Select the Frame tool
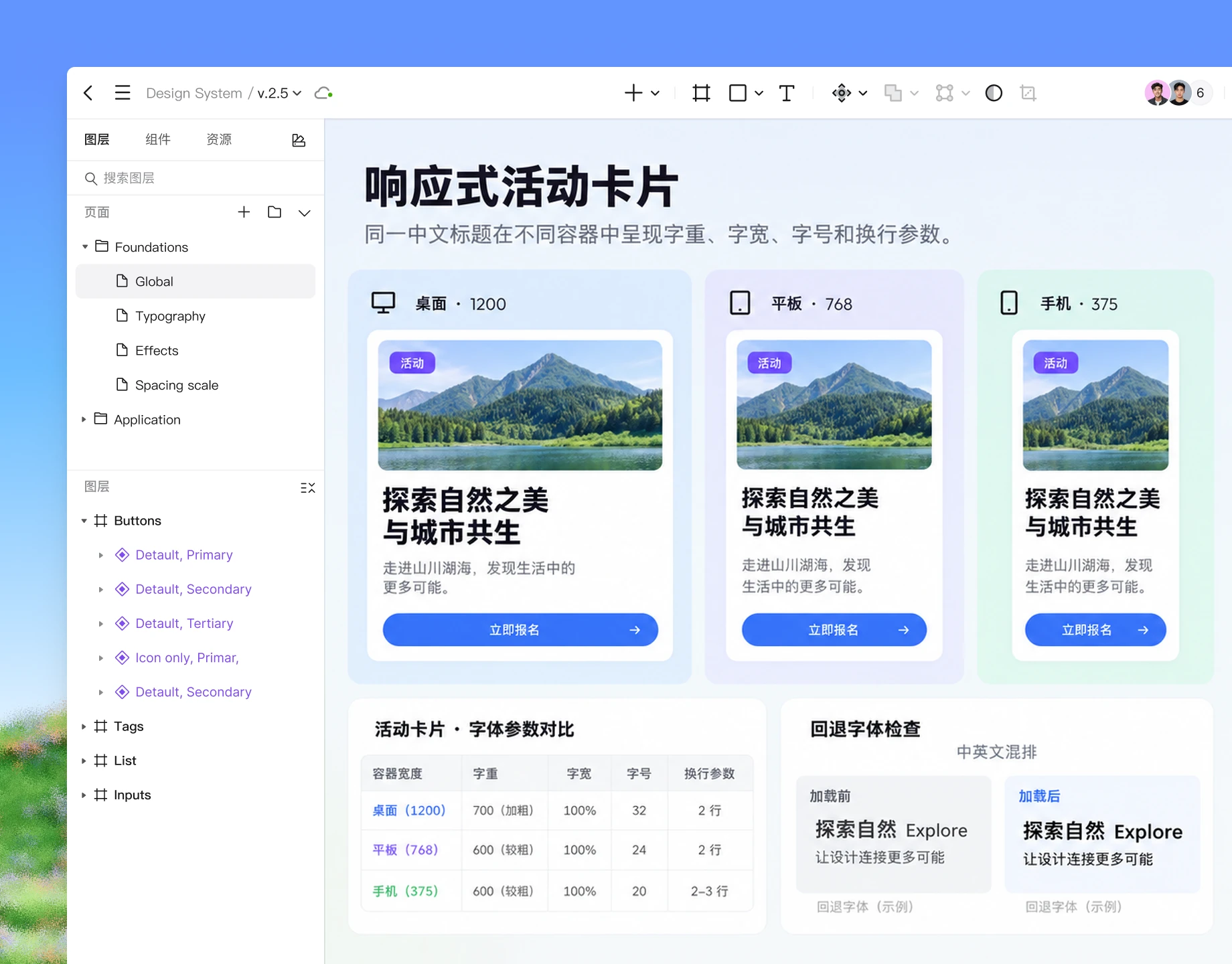This screenshot has height=964, width=1232. (x=701, y=93)
